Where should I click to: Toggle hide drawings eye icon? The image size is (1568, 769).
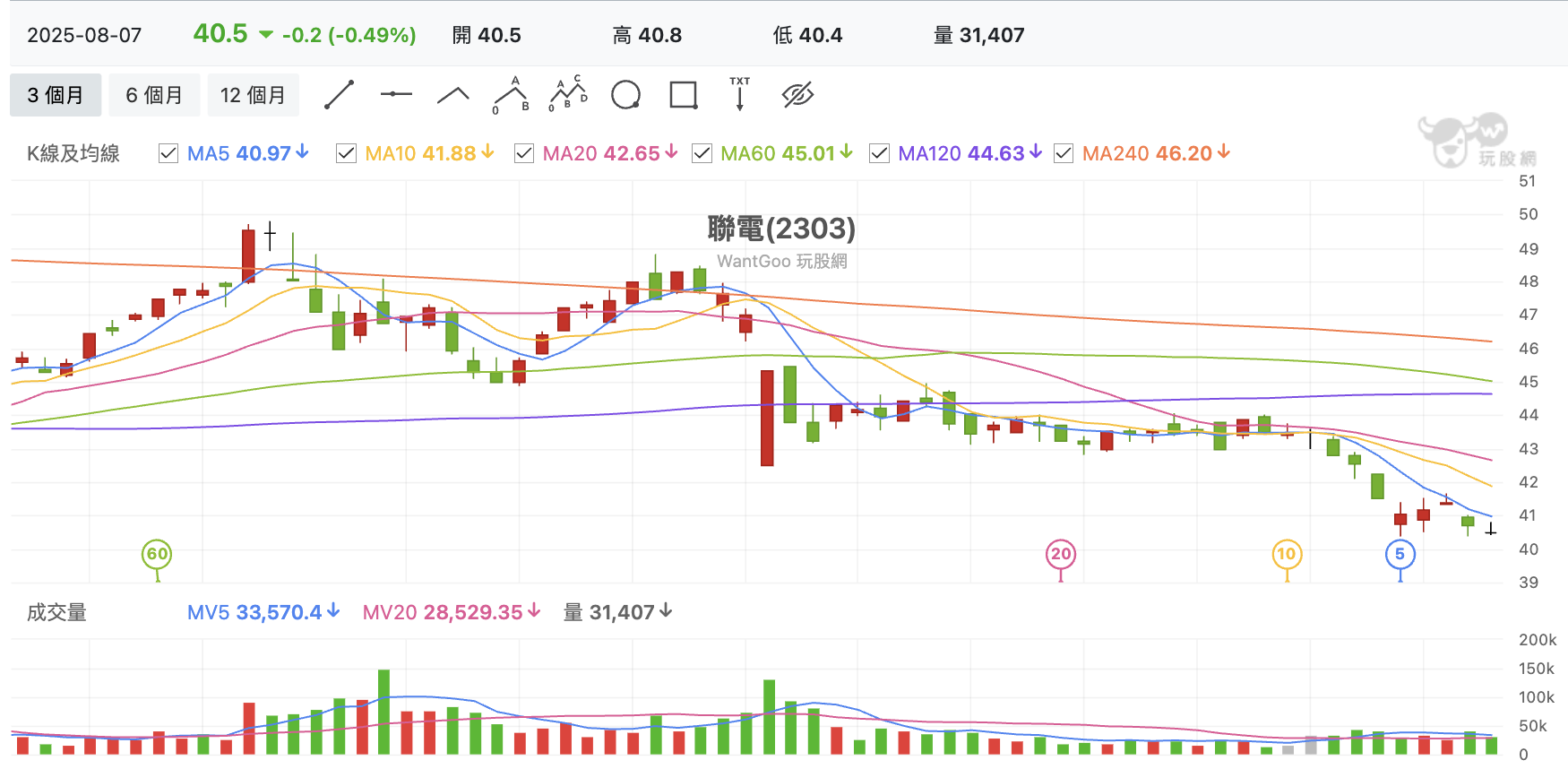tap(797, 94)
